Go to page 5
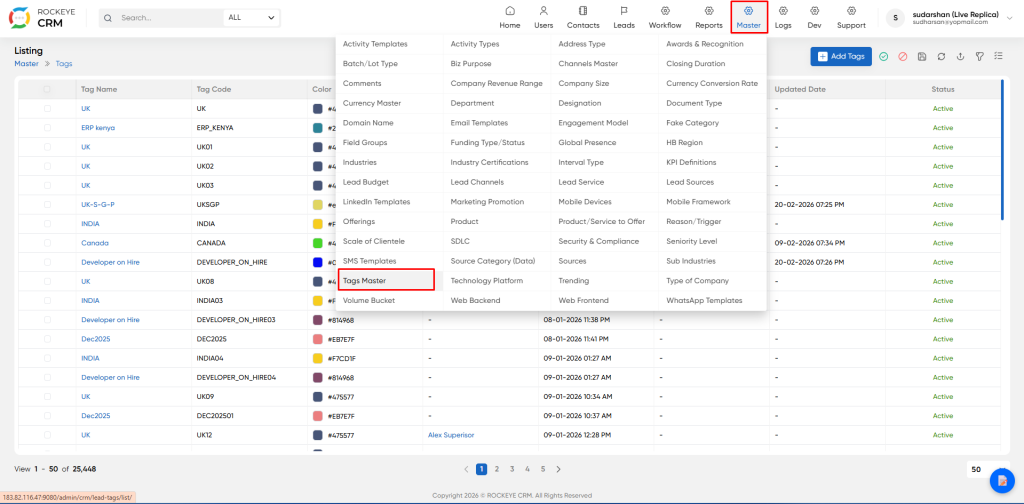Image resolution: width=1024 pixels, height=504 pixels. 542,469
